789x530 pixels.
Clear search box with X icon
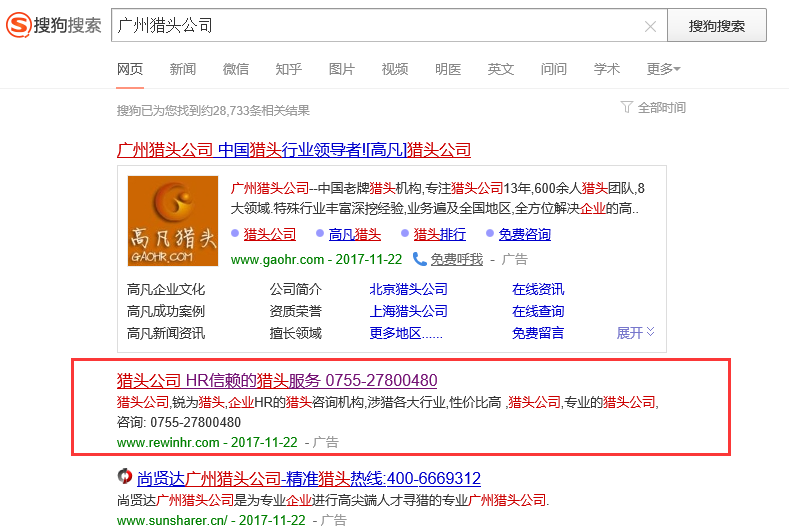[650, 26]
